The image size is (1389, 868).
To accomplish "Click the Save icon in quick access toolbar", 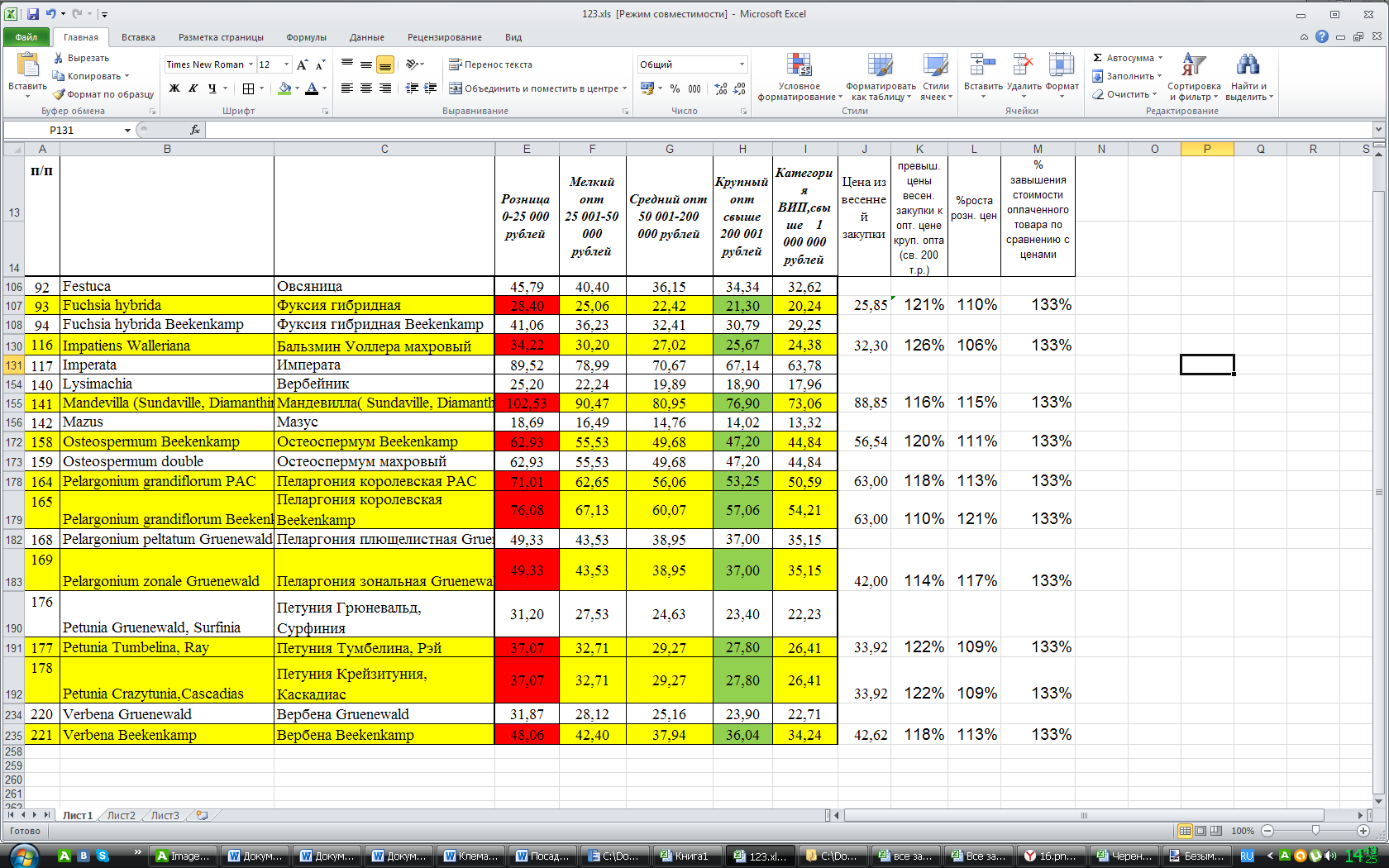I will [33, 14].
